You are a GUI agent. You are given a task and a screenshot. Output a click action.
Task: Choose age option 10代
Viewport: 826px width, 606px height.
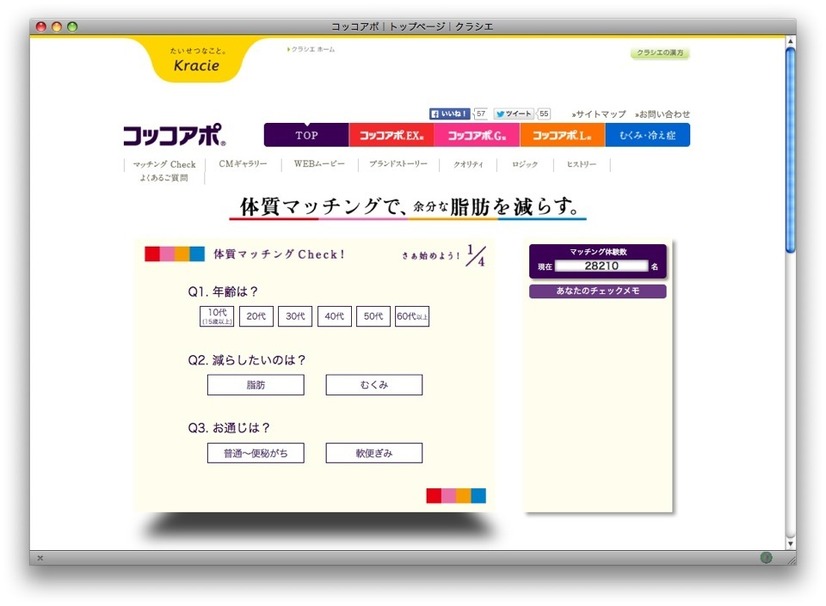[217, 316]
